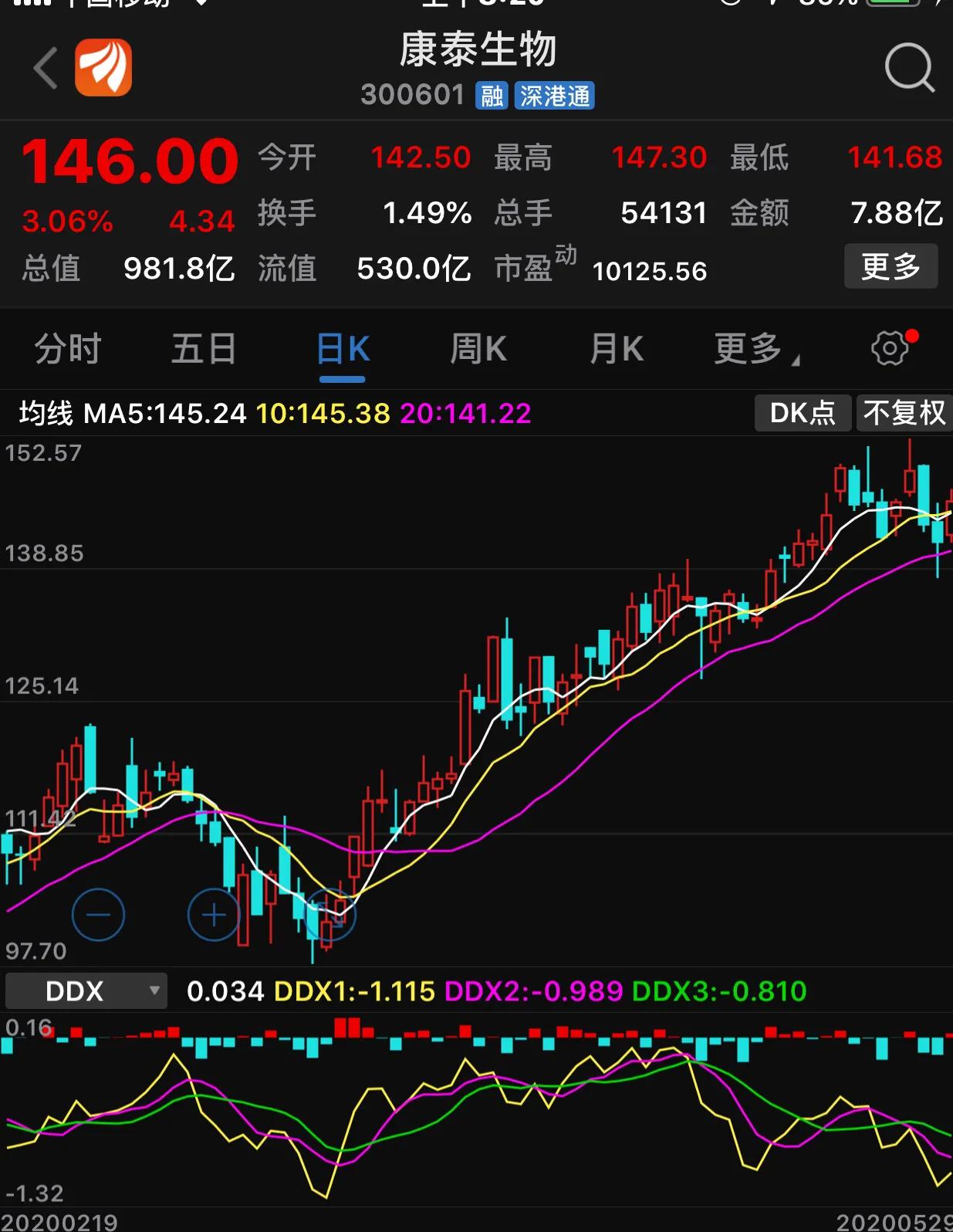953x1232 pixels.
Task: Zoom out chart with minus circle
Action: click(98, 915)
